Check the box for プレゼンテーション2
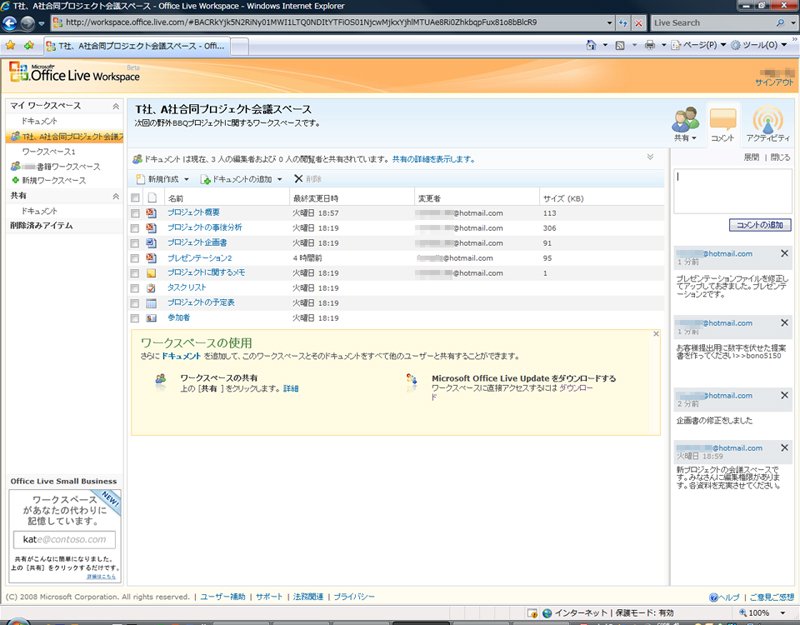800x625 pixels. point(135,258)
